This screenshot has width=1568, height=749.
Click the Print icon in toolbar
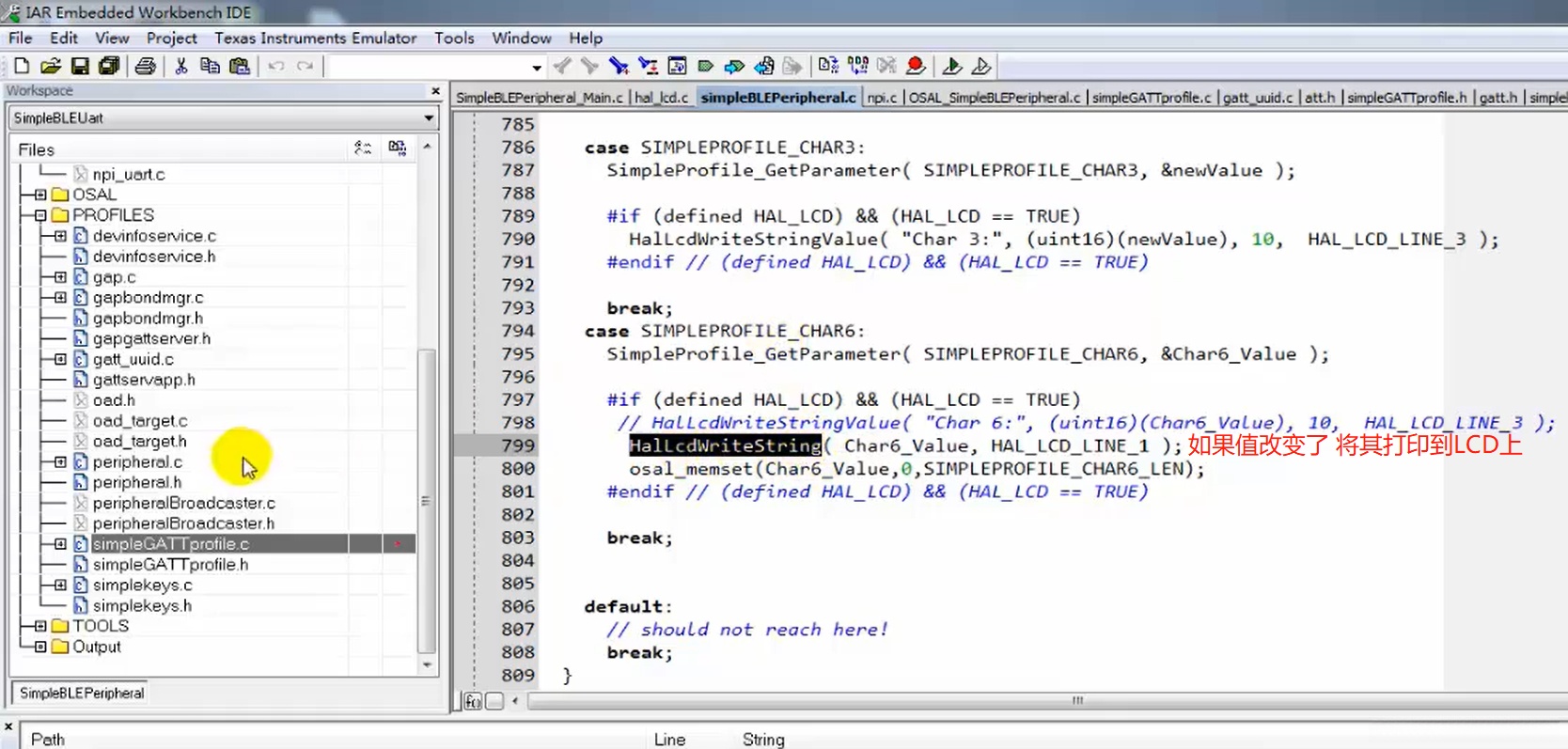[x=145, y=66]
